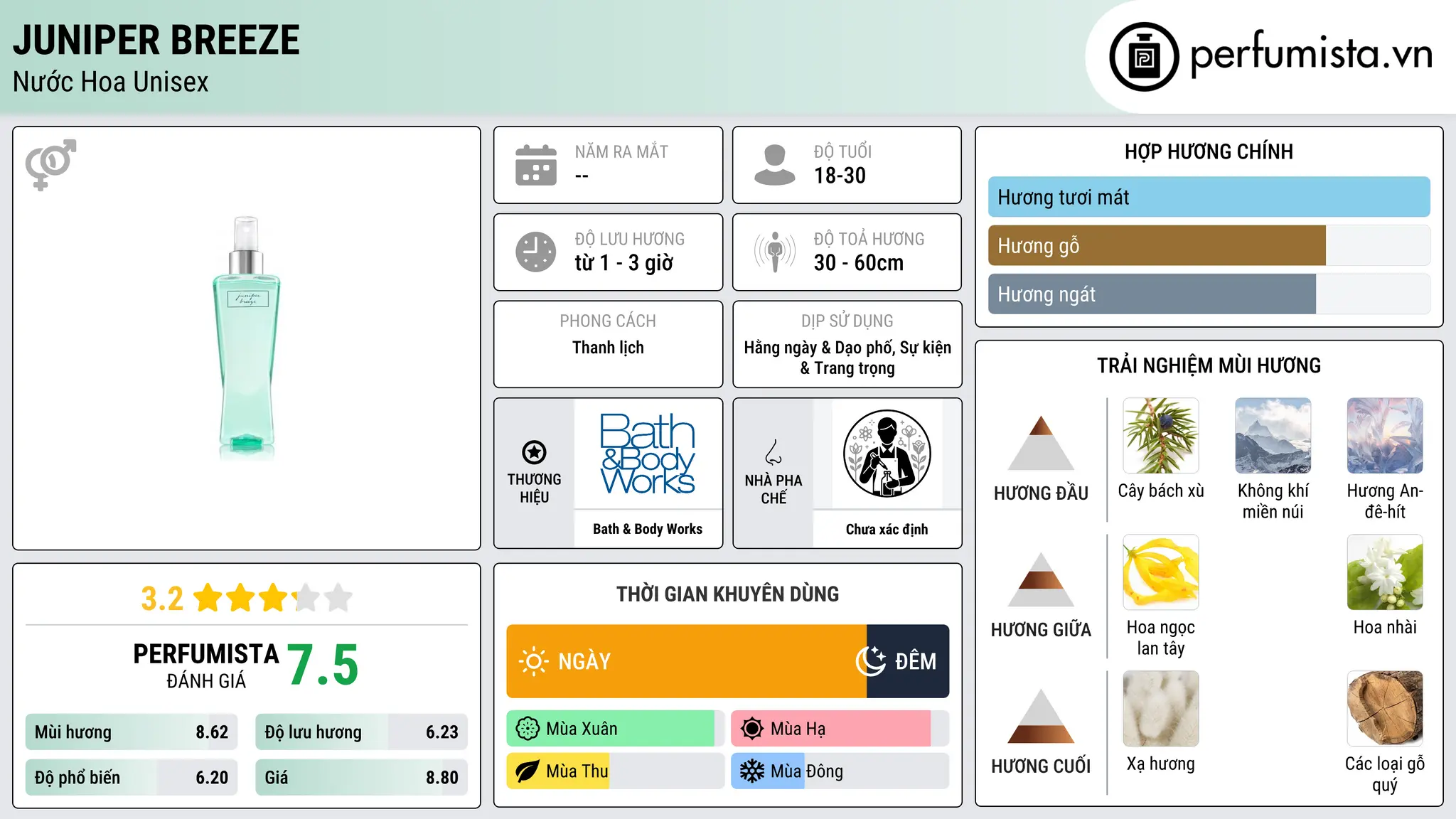
Task: Click the star rating icons next to 3.2
Action: pyautogui.click(x=274, y=598)
